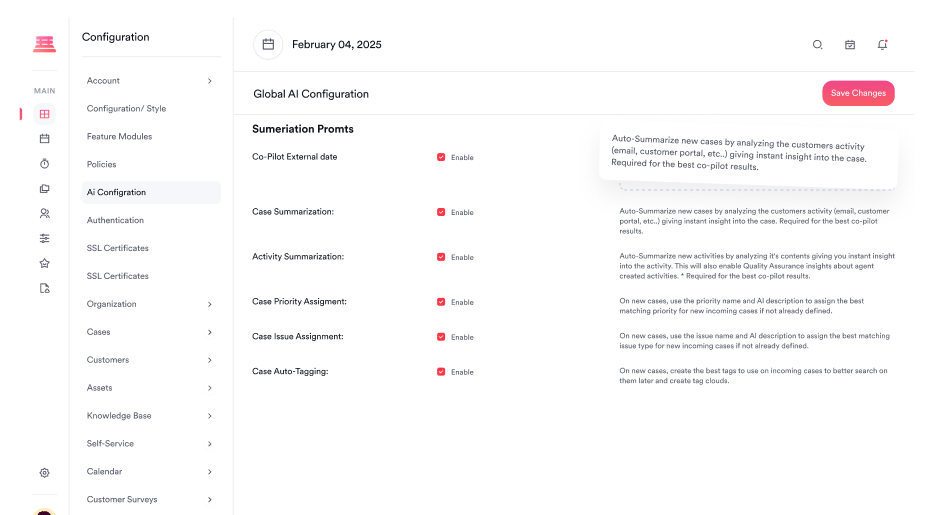Click the Save Changes button

[858, 93]
